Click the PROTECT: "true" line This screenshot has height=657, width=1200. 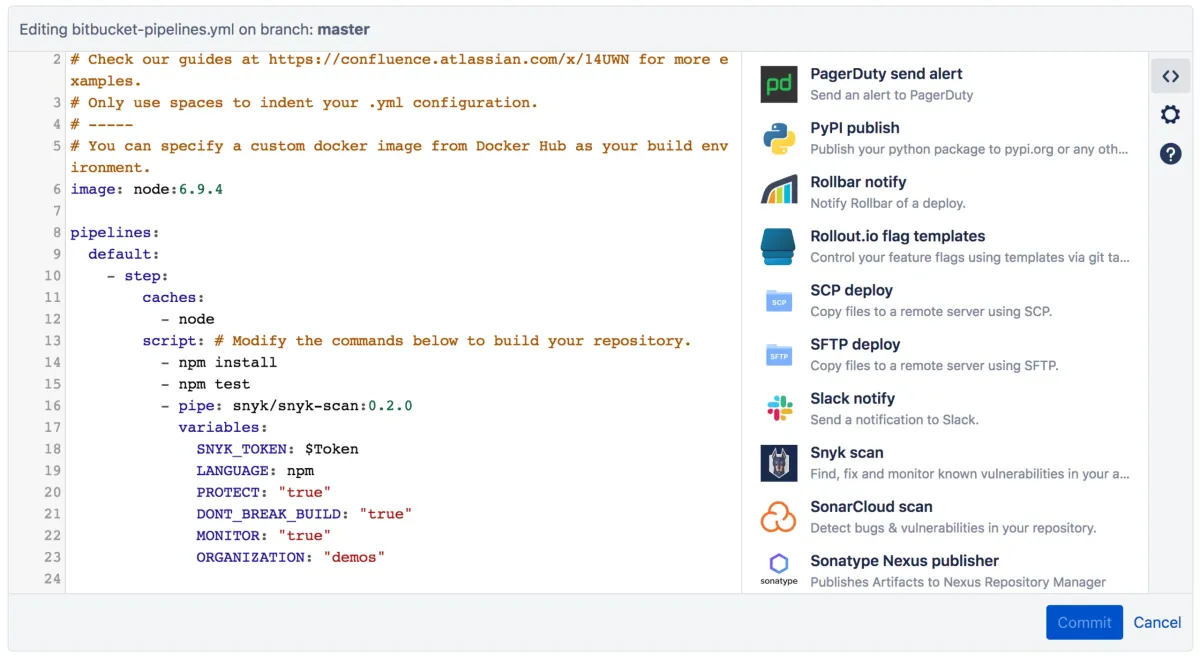click(x=264, y=492)
